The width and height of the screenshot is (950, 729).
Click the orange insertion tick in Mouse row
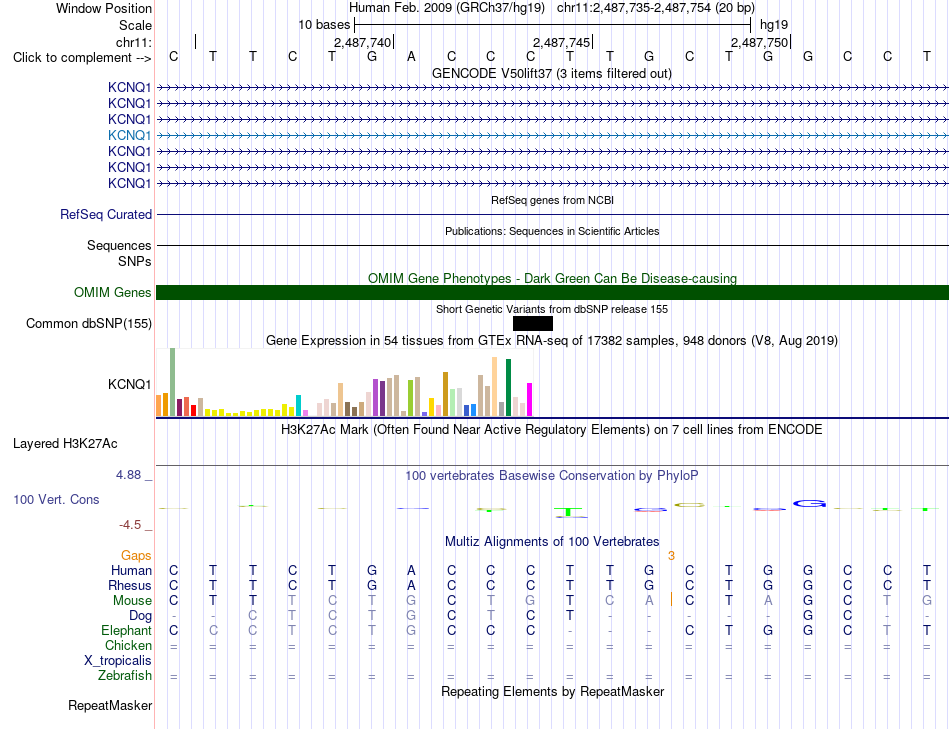coord(671,599)
